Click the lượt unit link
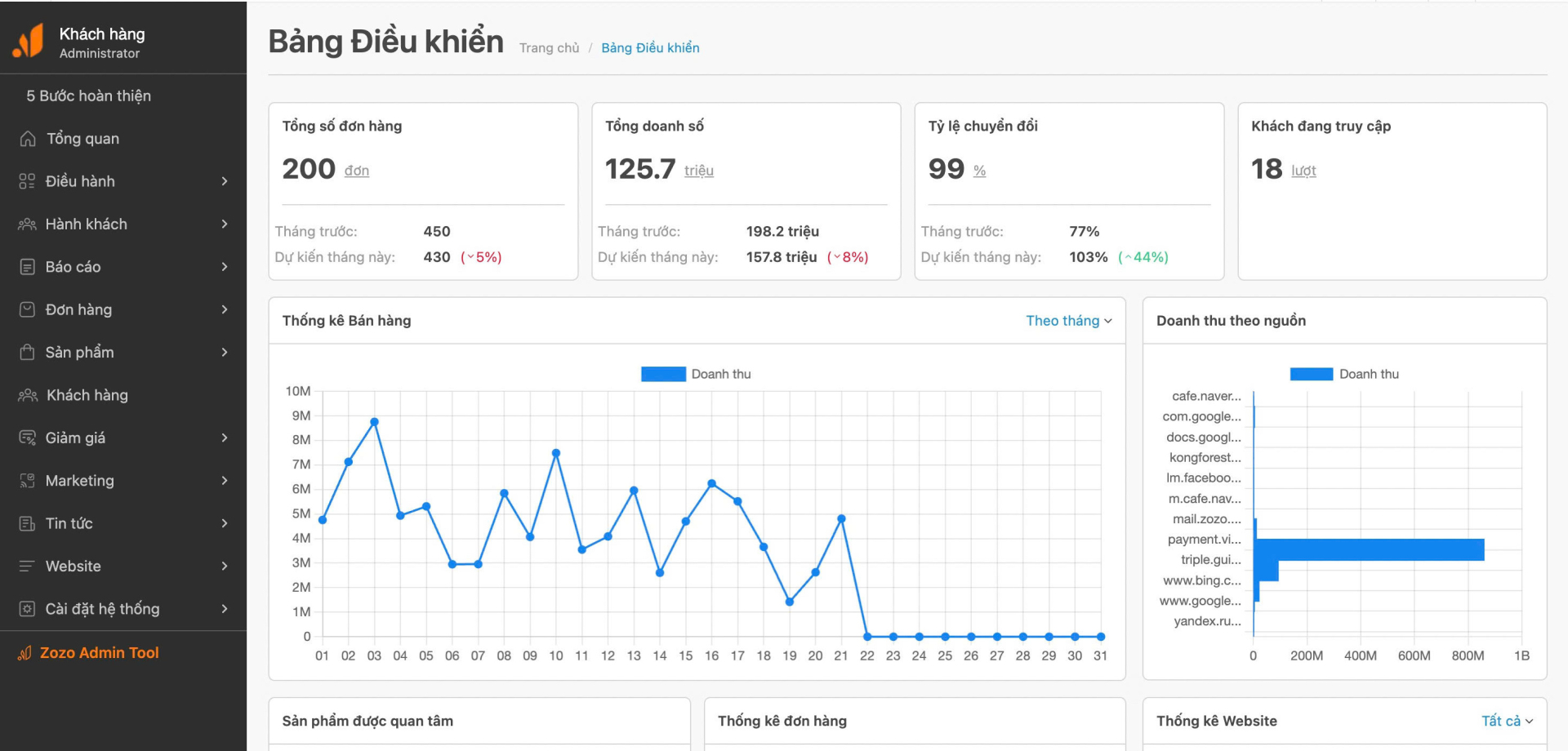 (x=1303, y=171)
